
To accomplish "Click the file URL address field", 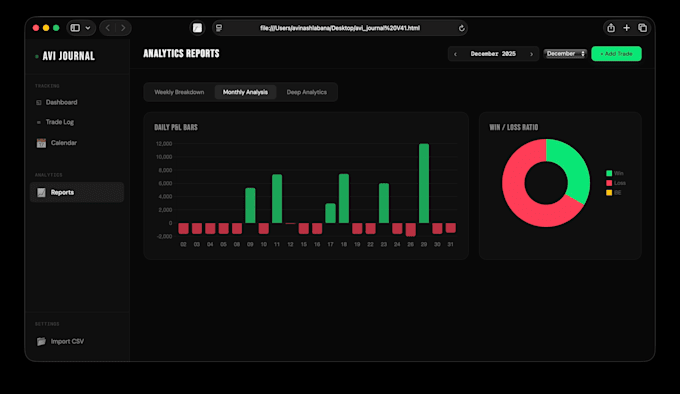I will [x=340, y=28].
